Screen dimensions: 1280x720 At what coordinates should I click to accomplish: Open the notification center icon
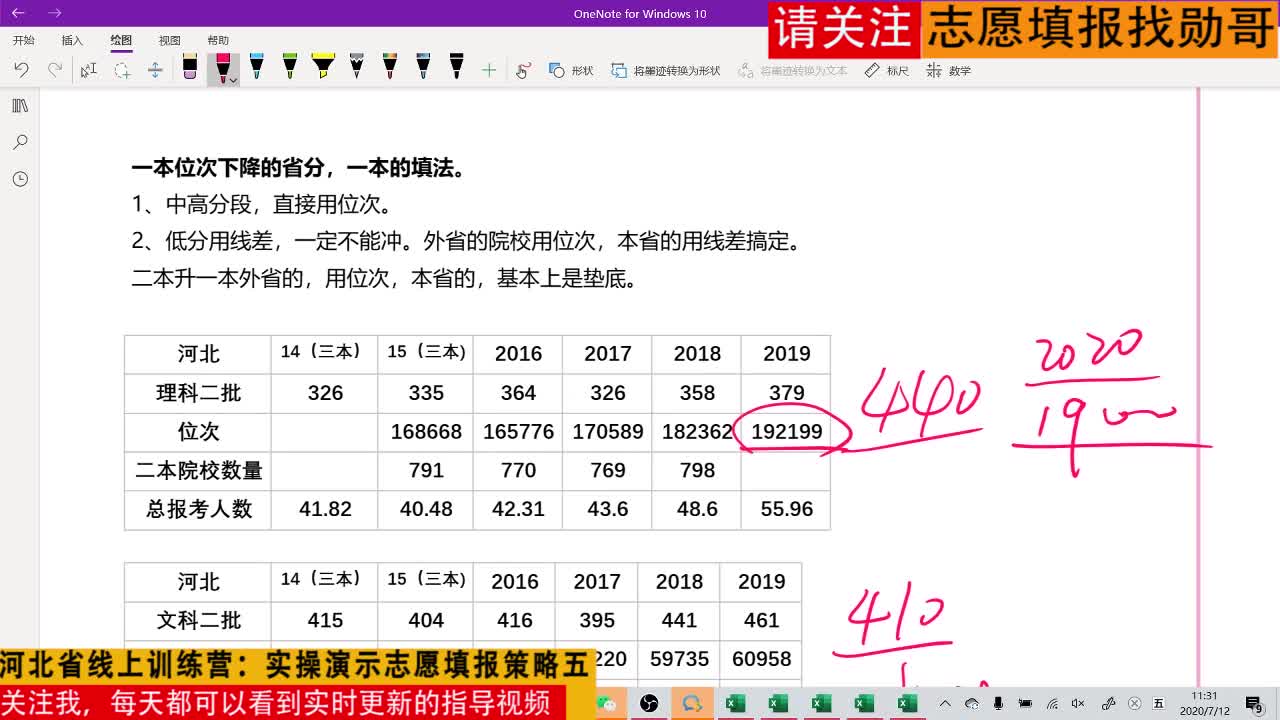1255,704
